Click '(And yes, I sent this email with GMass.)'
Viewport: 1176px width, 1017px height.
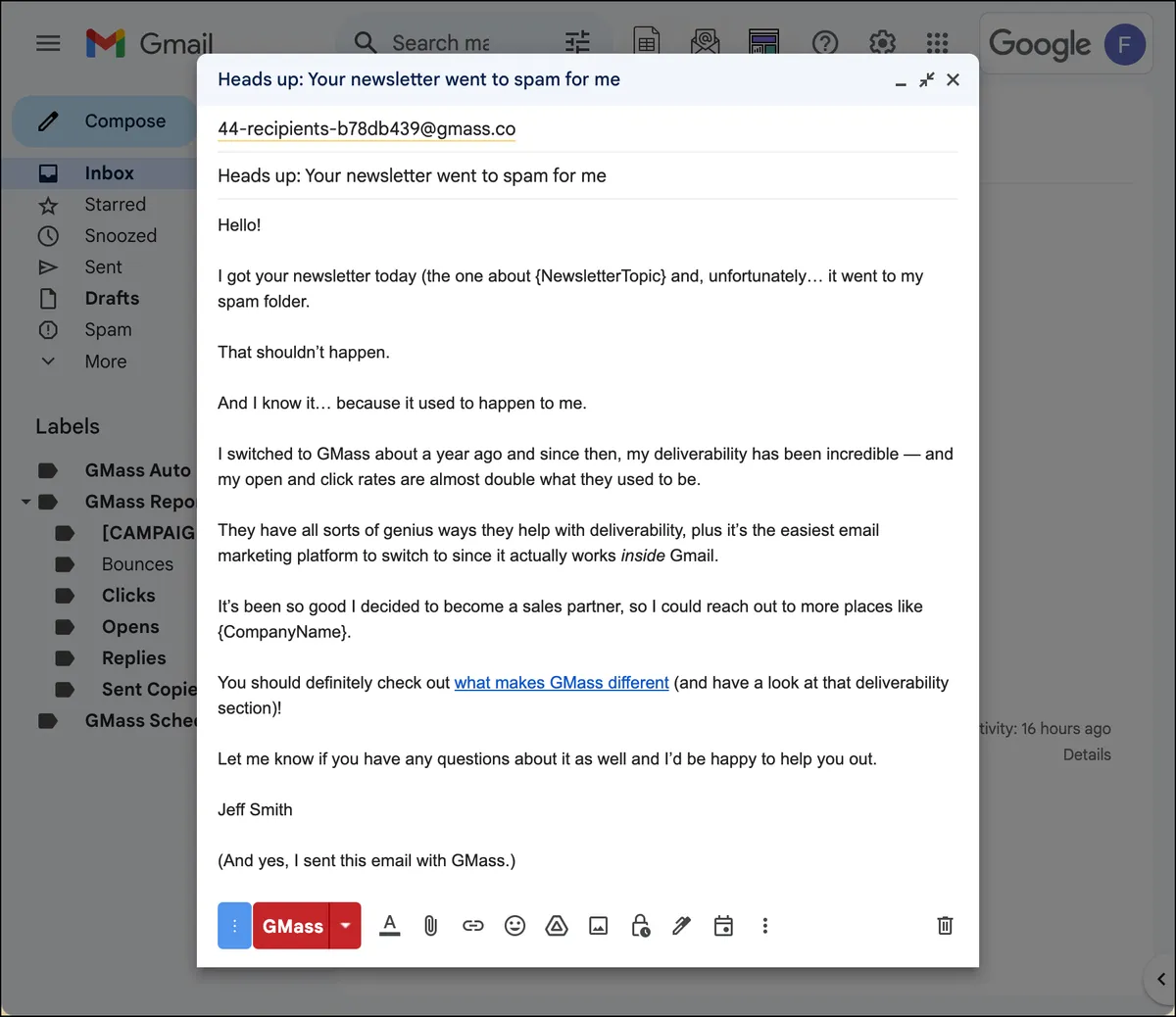tap(367, 861)
